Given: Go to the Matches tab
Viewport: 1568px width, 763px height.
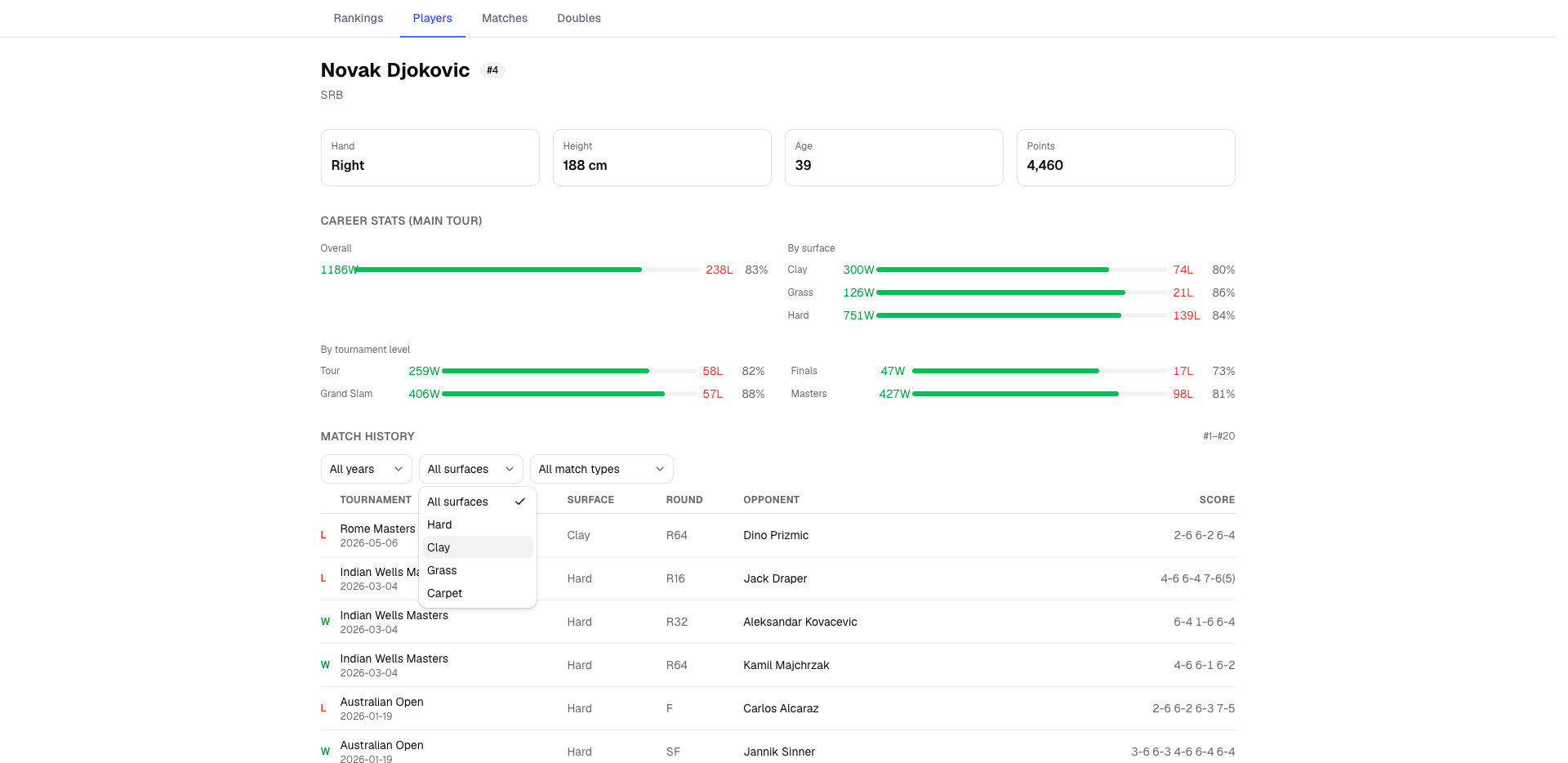Looking at the screenshot, I should tap(505, 18).
